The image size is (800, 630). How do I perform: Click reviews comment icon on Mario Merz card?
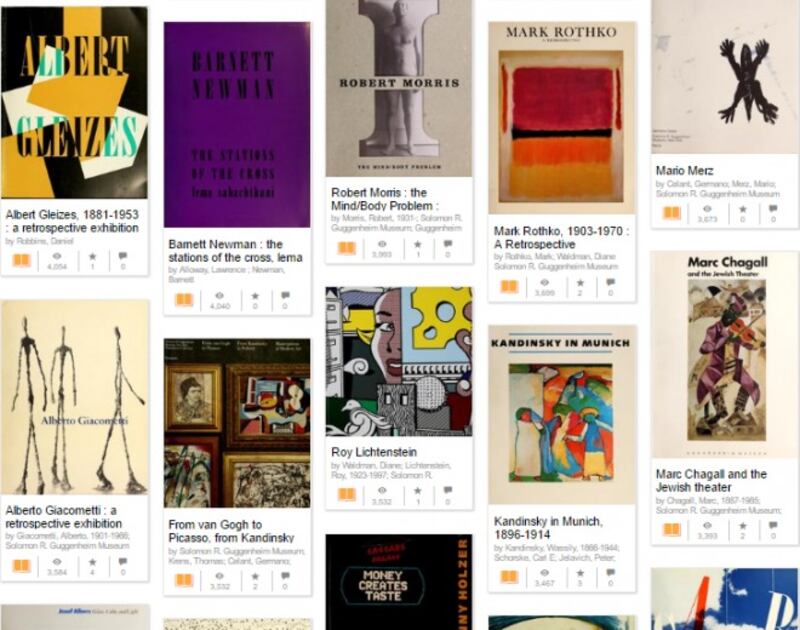coord(773,209)
